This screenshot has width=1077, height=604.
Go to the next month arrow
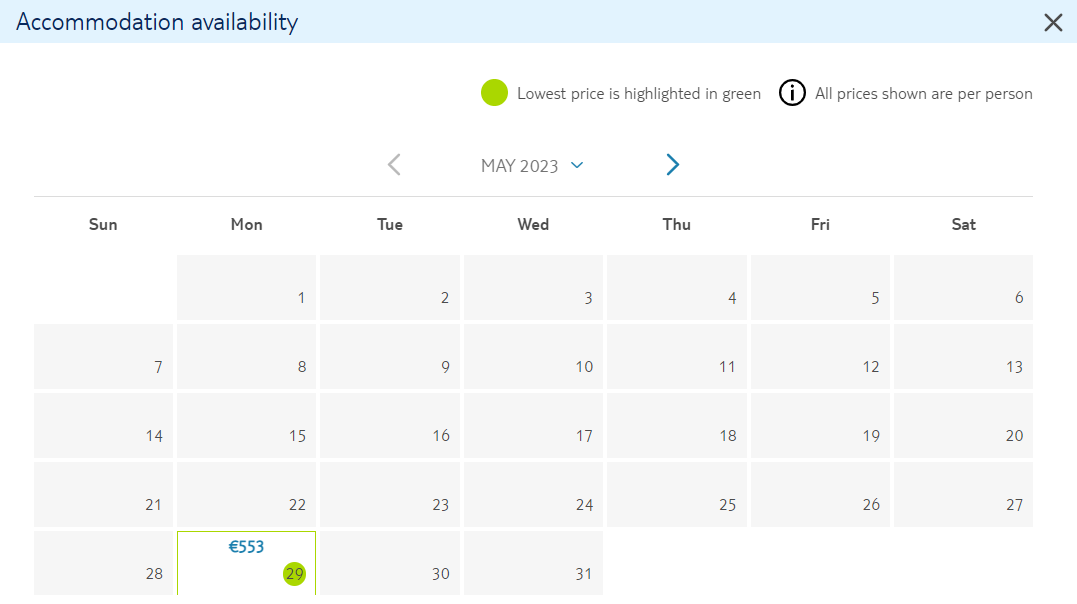pyautogui.click(x=672, y=165)
